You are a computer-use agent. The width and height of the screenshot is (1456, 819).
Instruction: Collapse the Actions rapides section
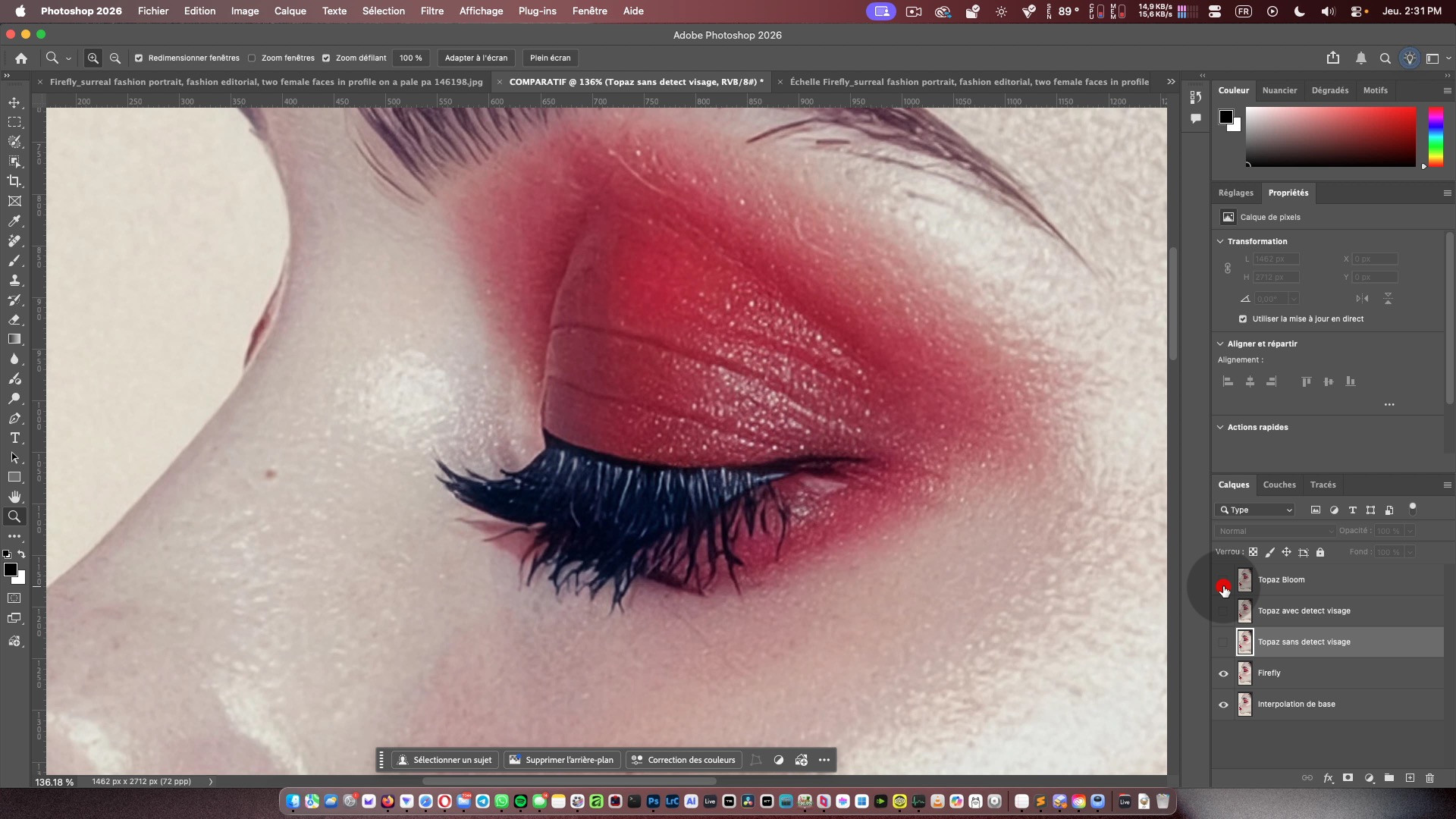1220,427
